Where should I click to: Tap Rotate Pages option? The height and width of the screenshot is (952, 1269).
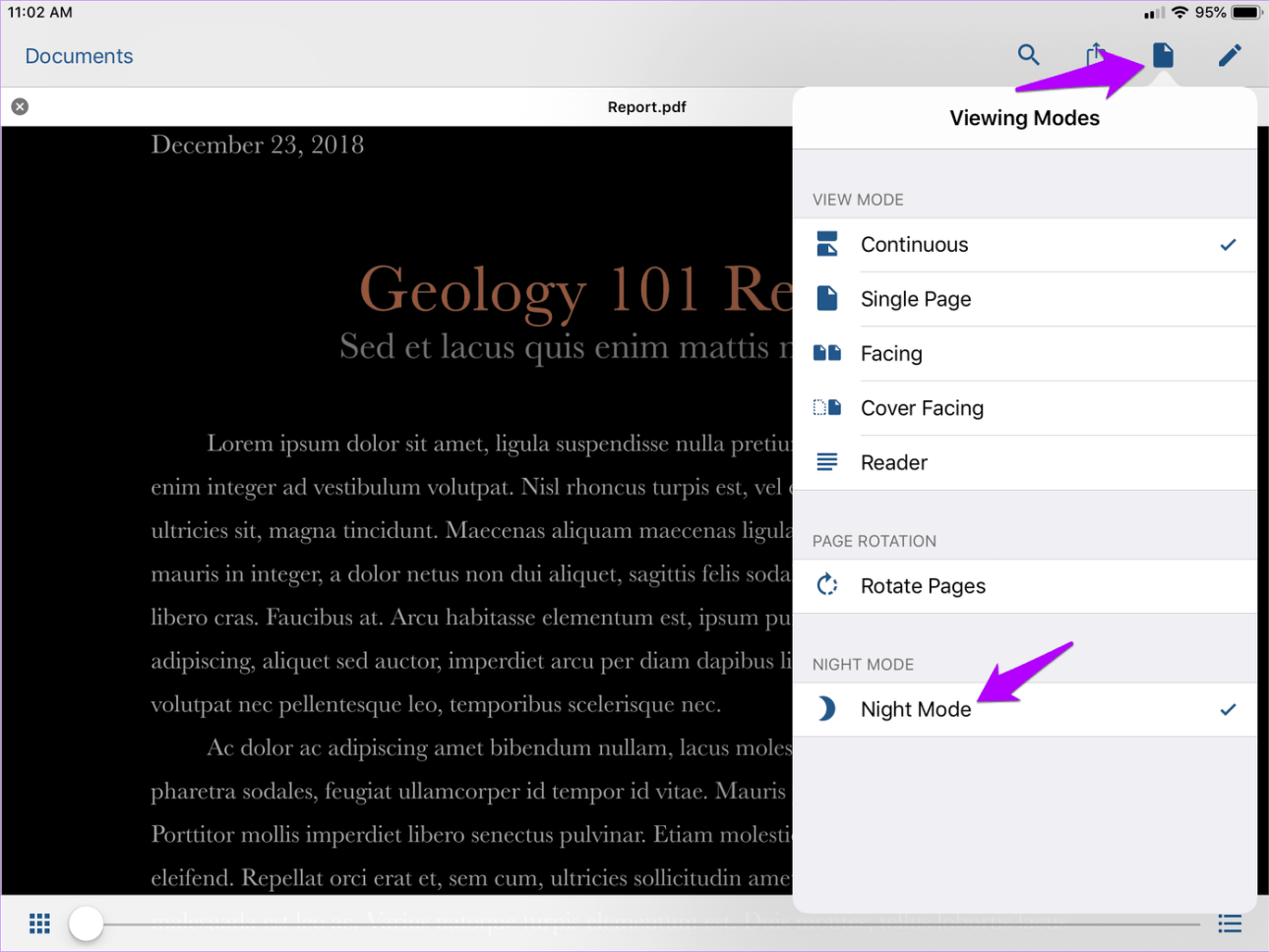[923, 586]
